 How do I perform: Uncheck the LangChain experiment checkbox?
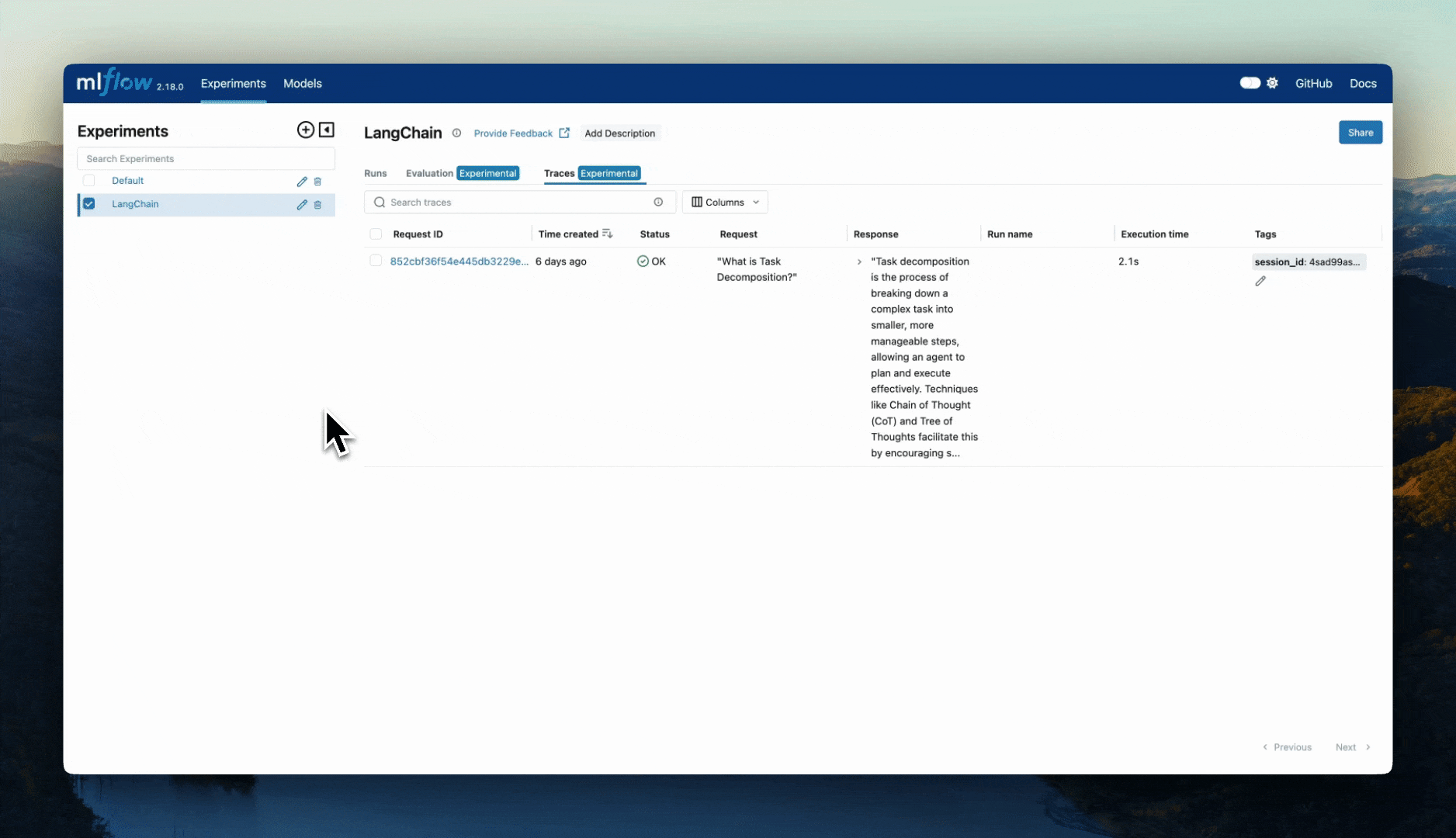88,204
